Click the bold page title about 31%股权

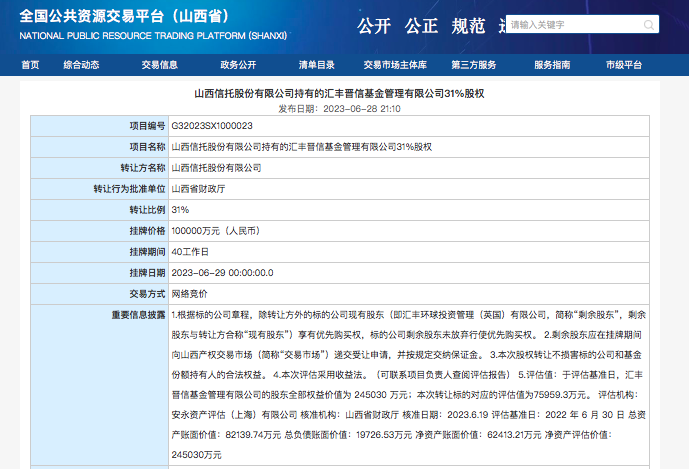point(339,94)
